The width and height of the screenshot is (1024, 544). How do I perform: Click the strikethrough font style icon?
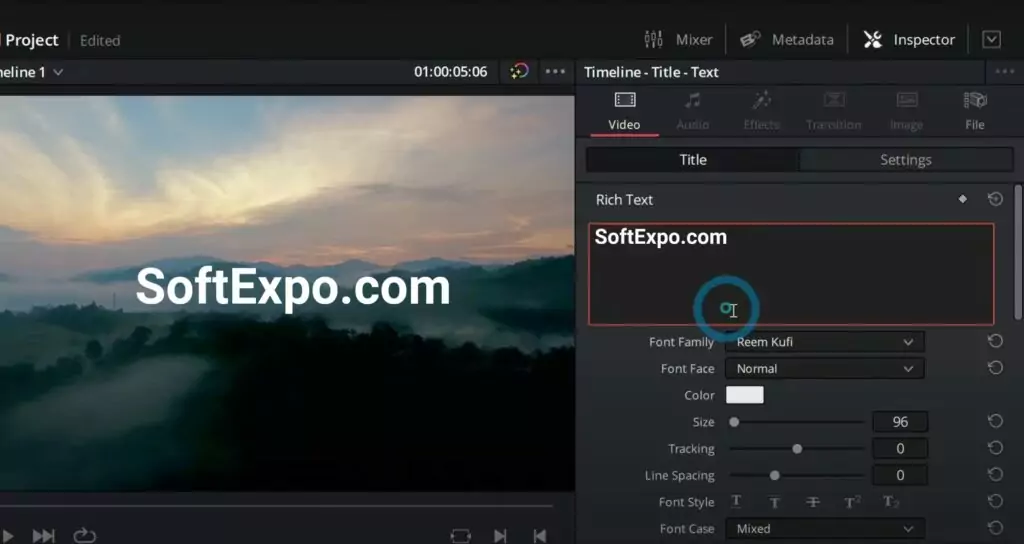(x=813, y=502)
